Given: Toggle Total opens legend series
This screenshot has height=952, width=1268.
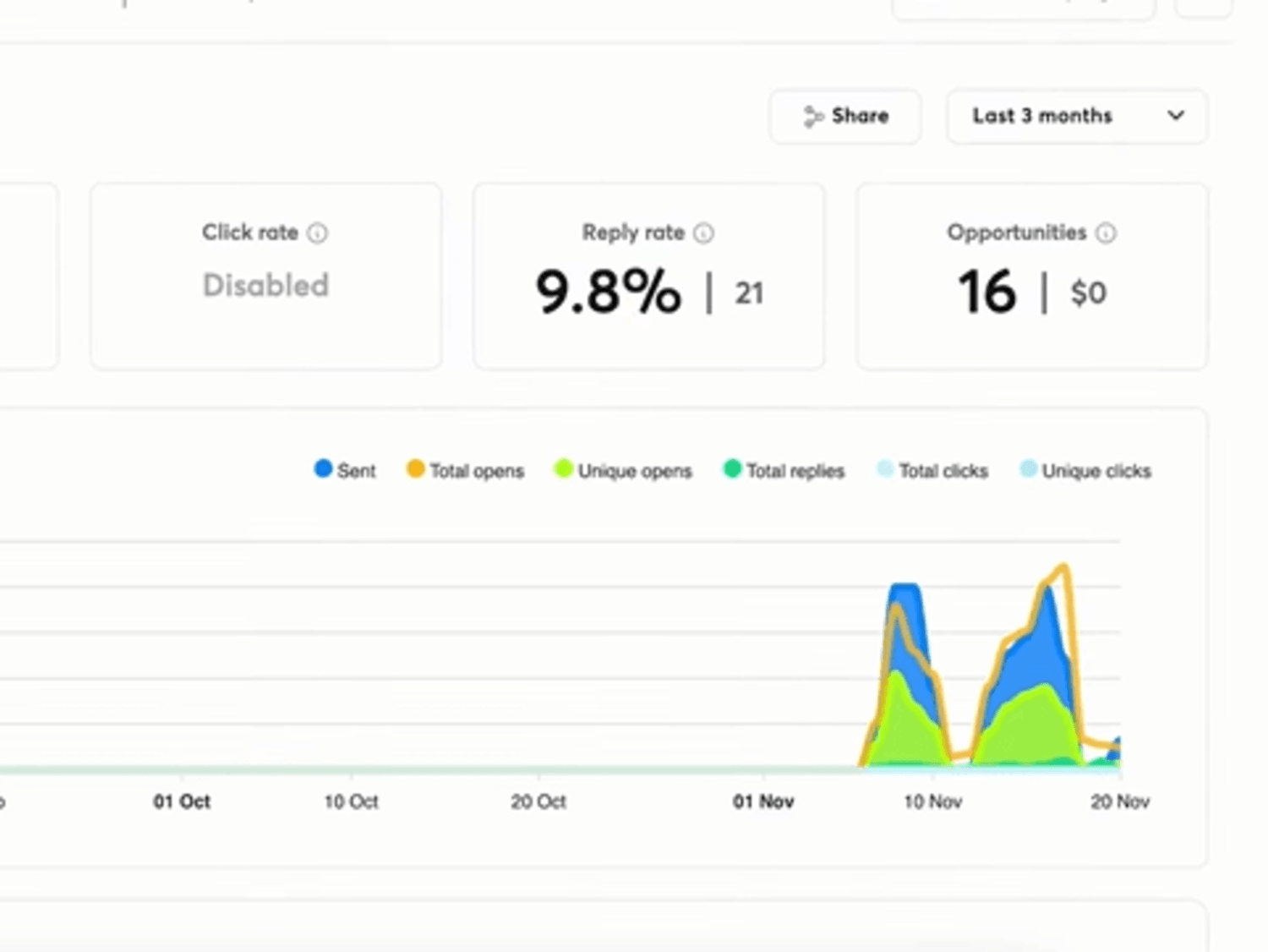Looking at the screenshot, I should pyautogui.click(x=465, y=470).
